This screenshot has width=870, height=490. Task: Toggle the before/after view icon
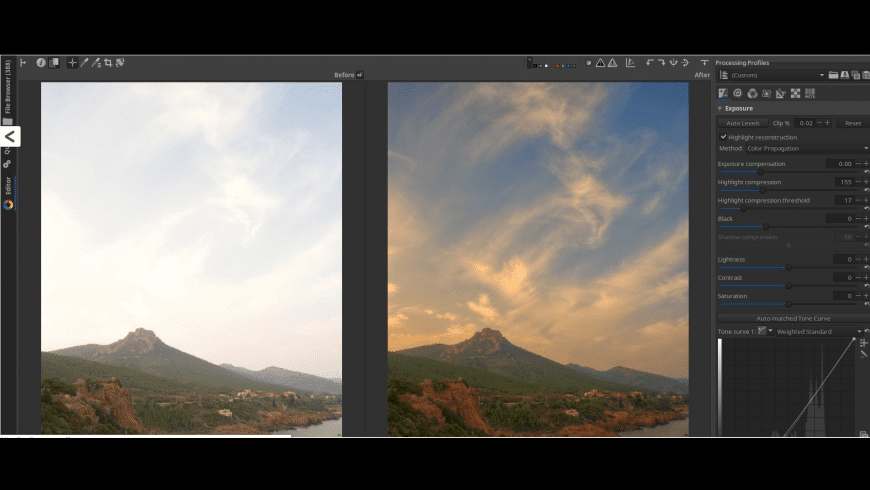click(x=54, y=63)
